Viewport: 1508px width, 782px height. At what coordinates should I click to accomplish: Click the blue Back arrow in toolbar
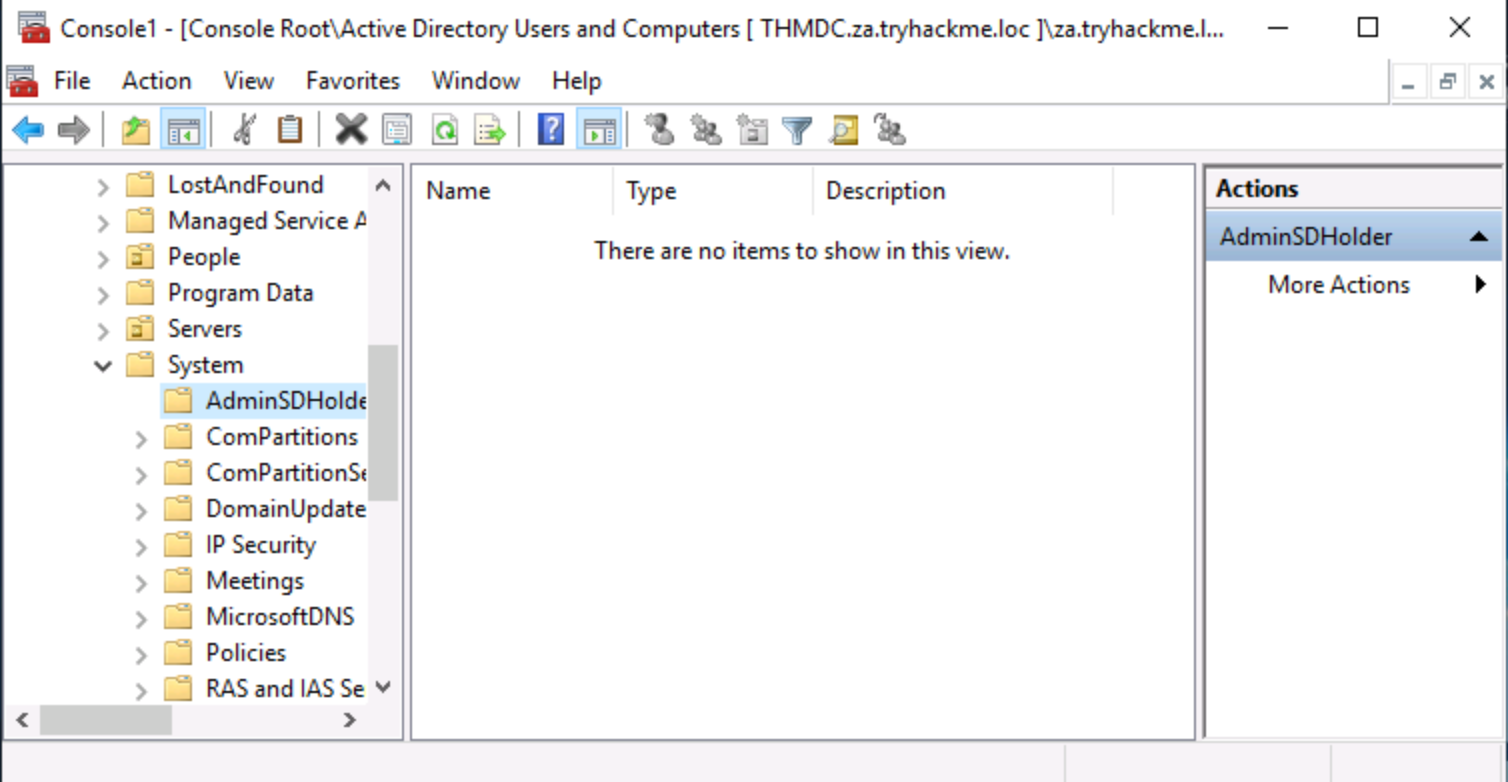28,130
